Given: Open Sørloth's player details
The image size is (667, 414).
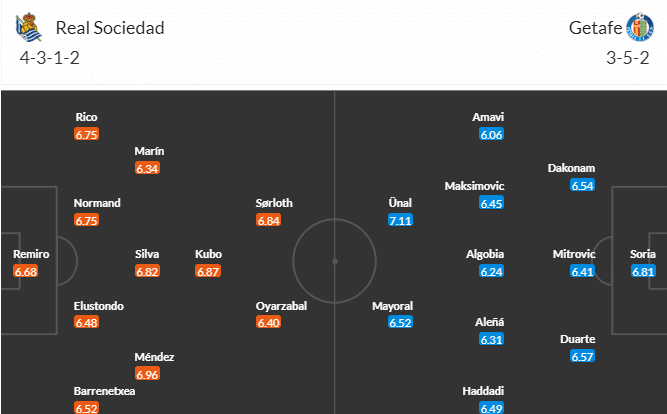Looking at the screenshot, I should click(x=275, y=203).
